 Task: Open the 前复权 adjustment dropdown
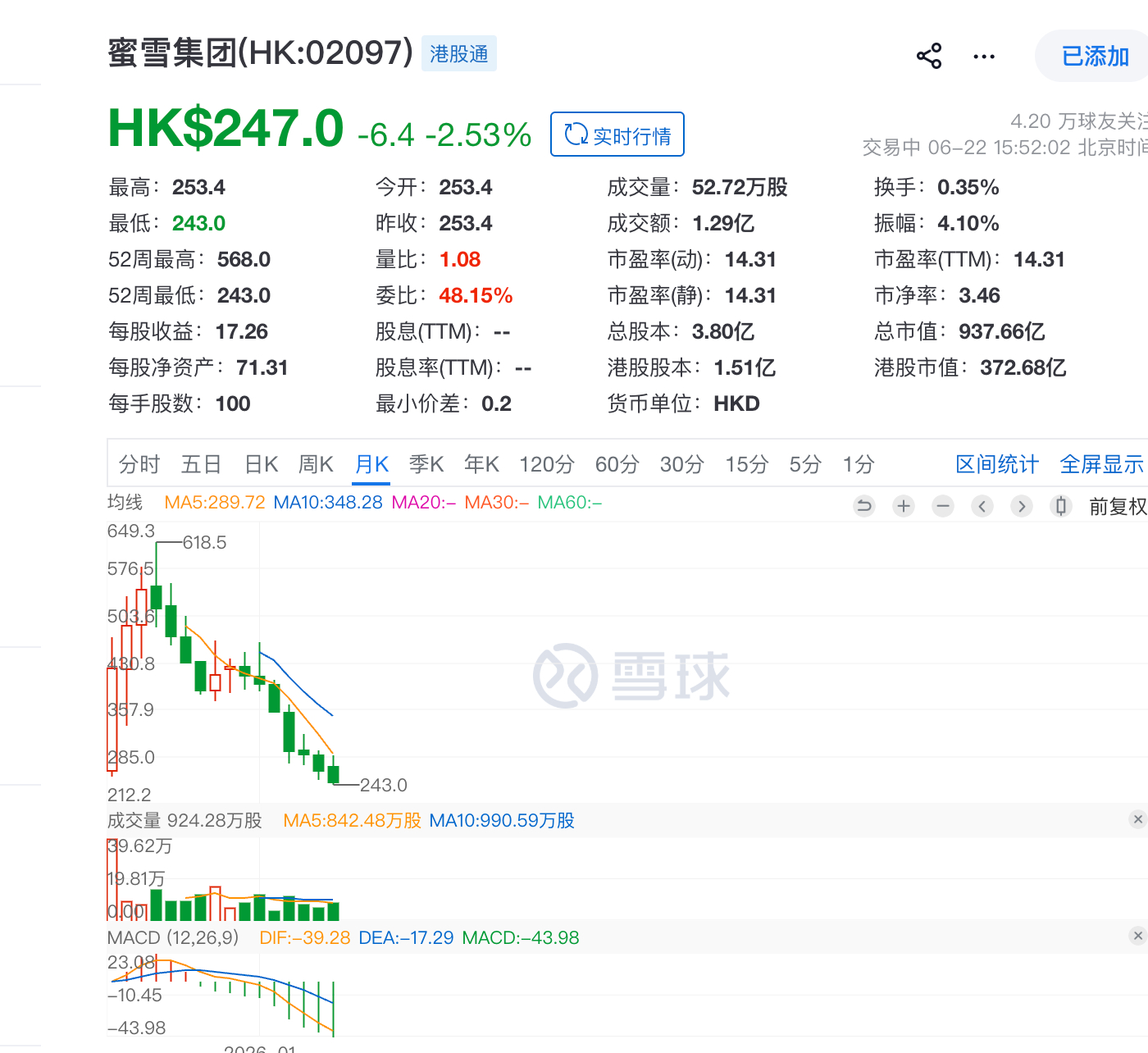click(1118, 507)
